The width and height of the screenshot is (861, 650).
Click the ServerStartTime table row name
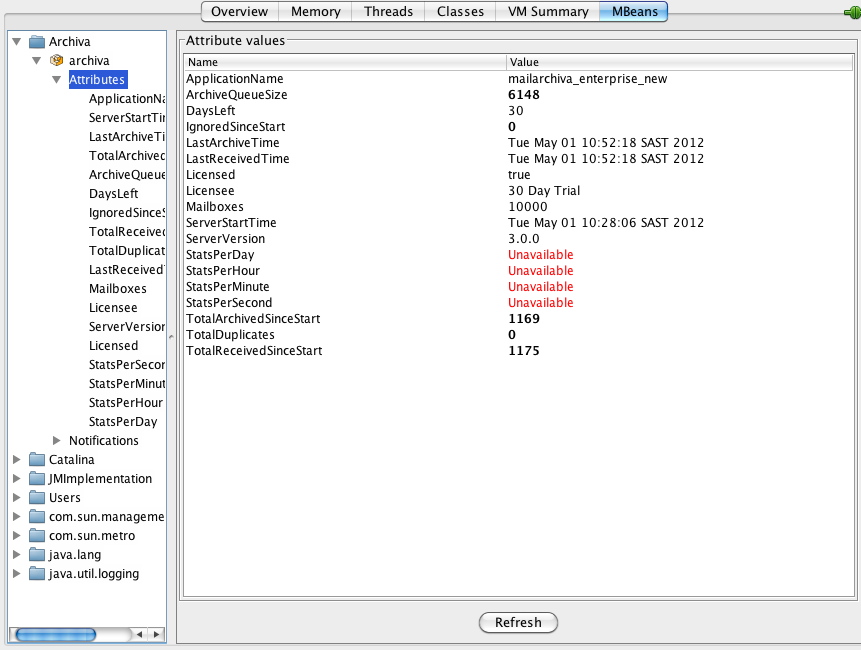231,222
